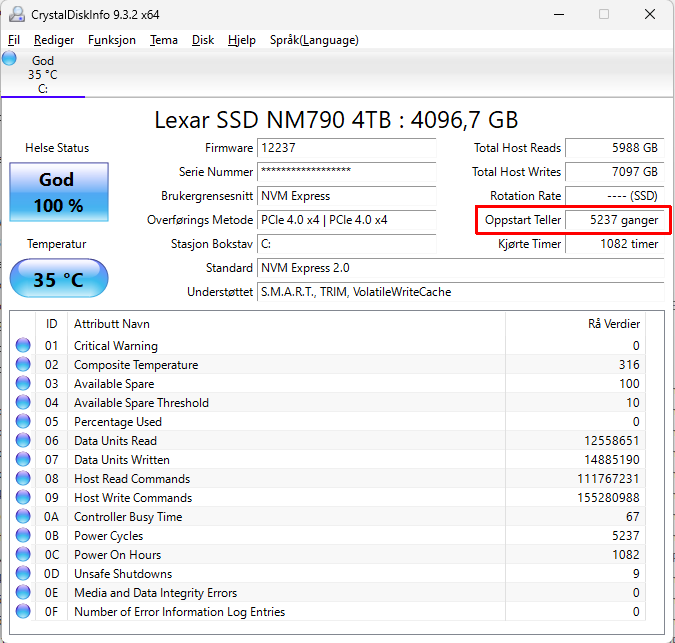The image size is (675, 643).
Task: Click the God 100 % health status button
Action: [x=59, y=192]
